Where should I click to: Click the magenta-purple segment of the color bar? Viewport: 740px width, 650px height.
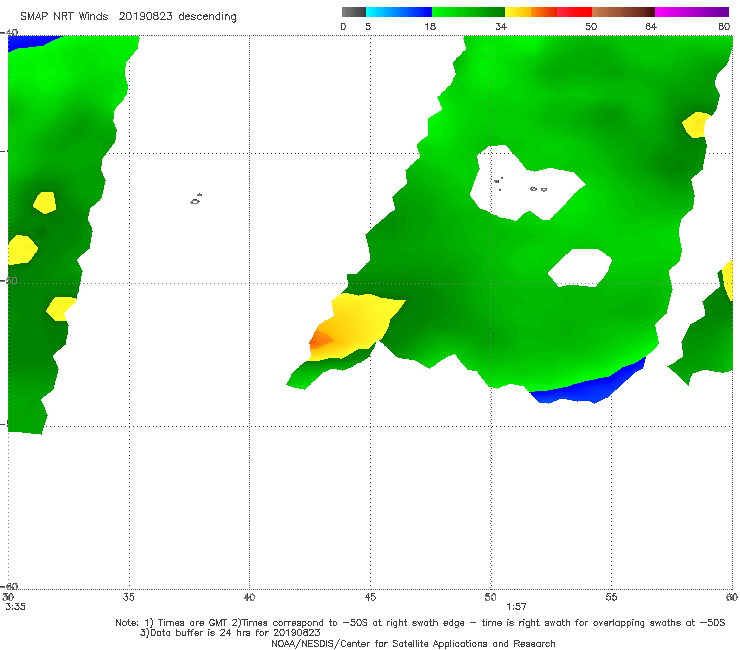[692, 12]
